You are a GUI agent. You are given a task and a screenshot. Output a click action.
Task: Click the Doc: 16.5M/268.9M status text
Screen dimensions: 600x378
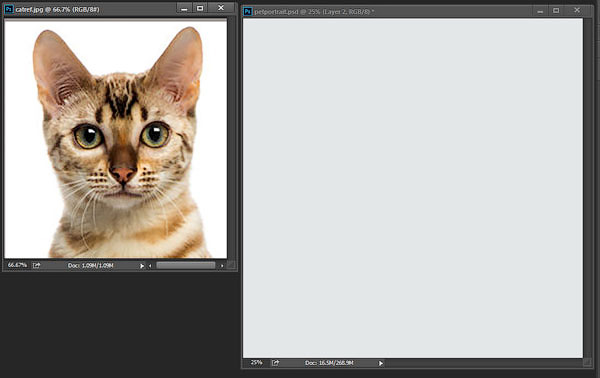pos(329,363)
